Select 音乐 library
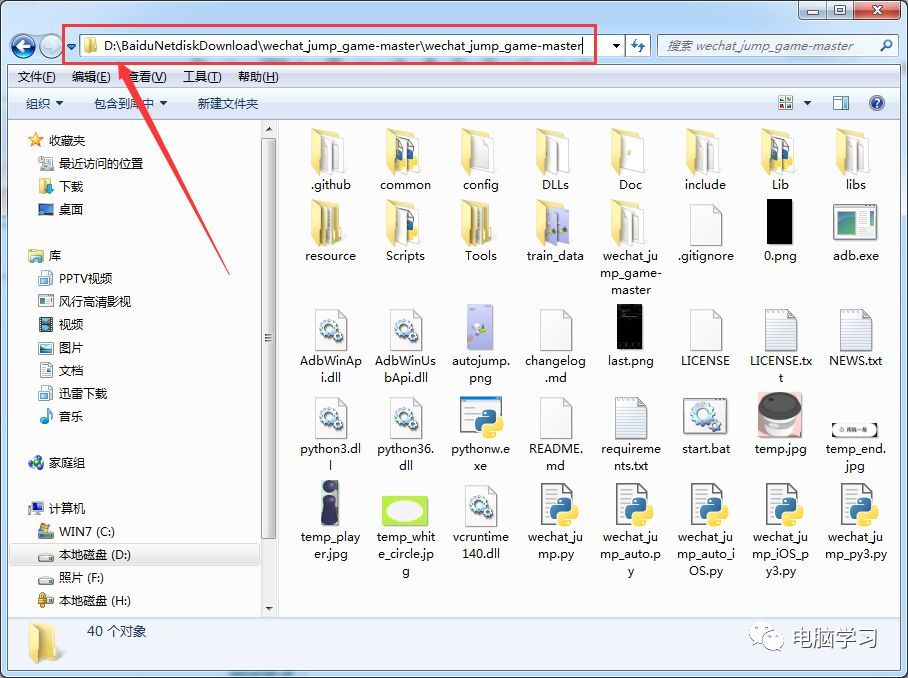The image size is (908, 678). [x=61, y=416]
